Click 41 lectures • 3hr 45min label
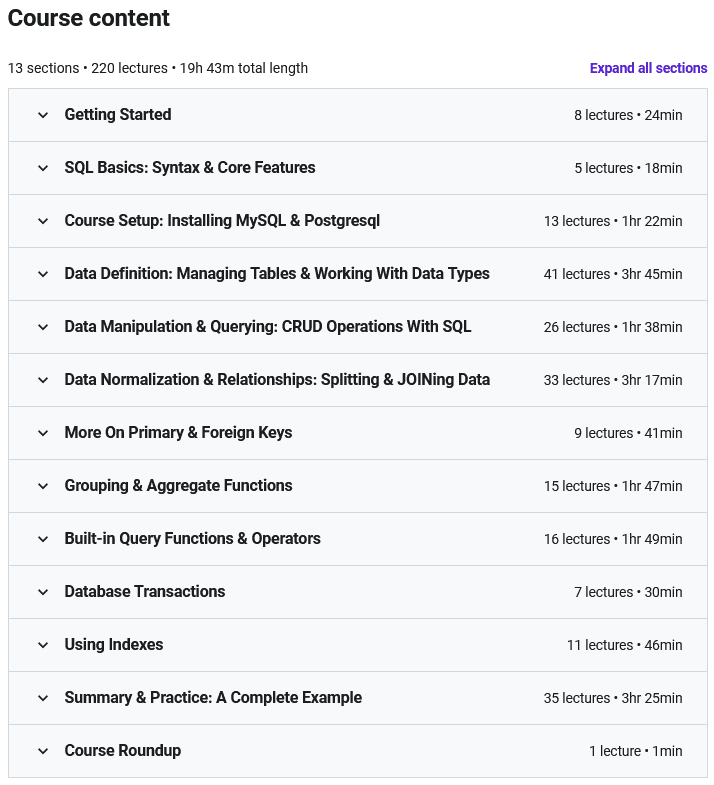 613,274
